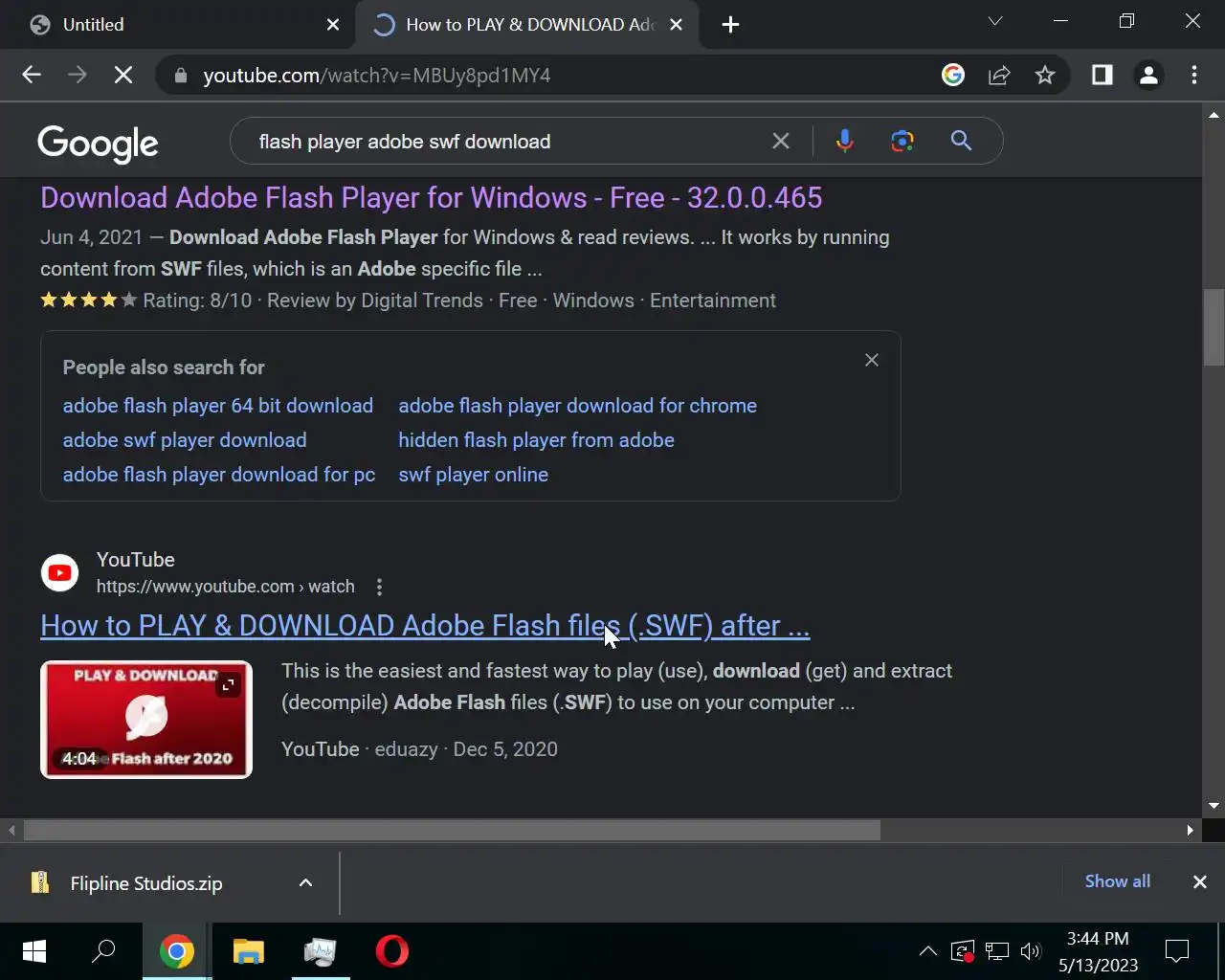This screenshot has height=980, width=1225.
Task: Open the YouTube result options menu
Action: pos(380,587)
